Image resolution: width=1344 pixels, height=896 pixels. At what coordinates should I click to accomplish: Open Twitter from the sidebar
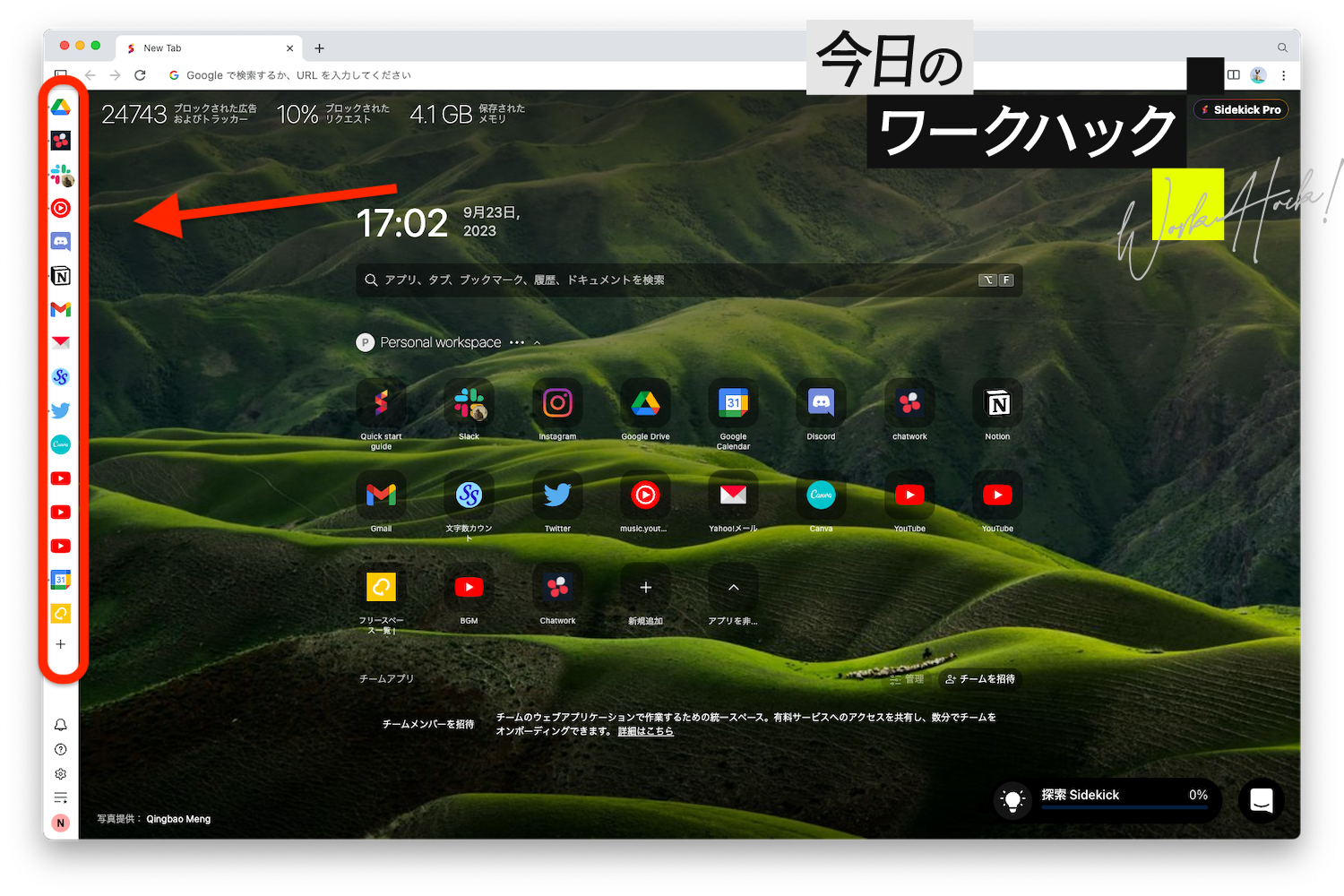pyautogui.click(x=61, y=410)
